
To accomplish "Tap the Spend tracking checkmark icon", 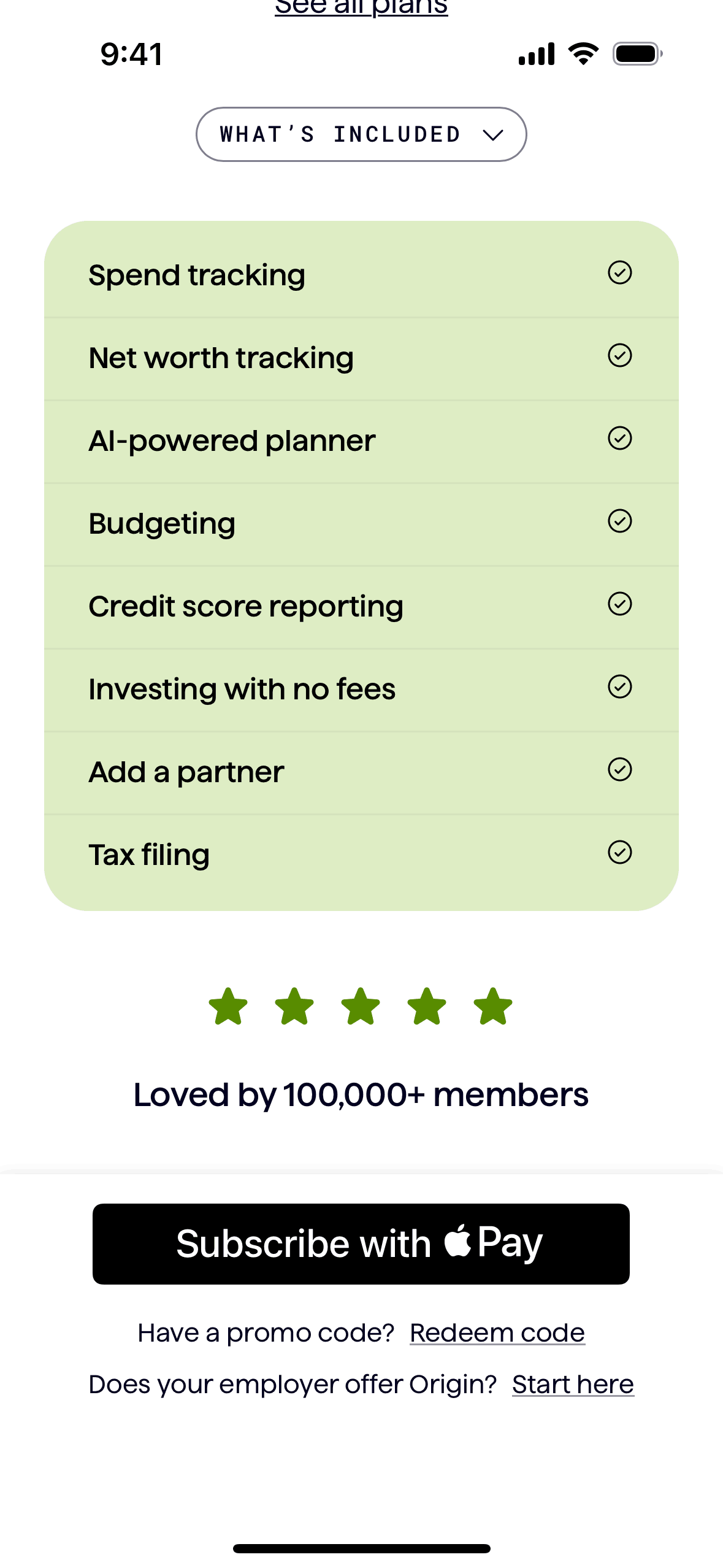I will point(619,272).
